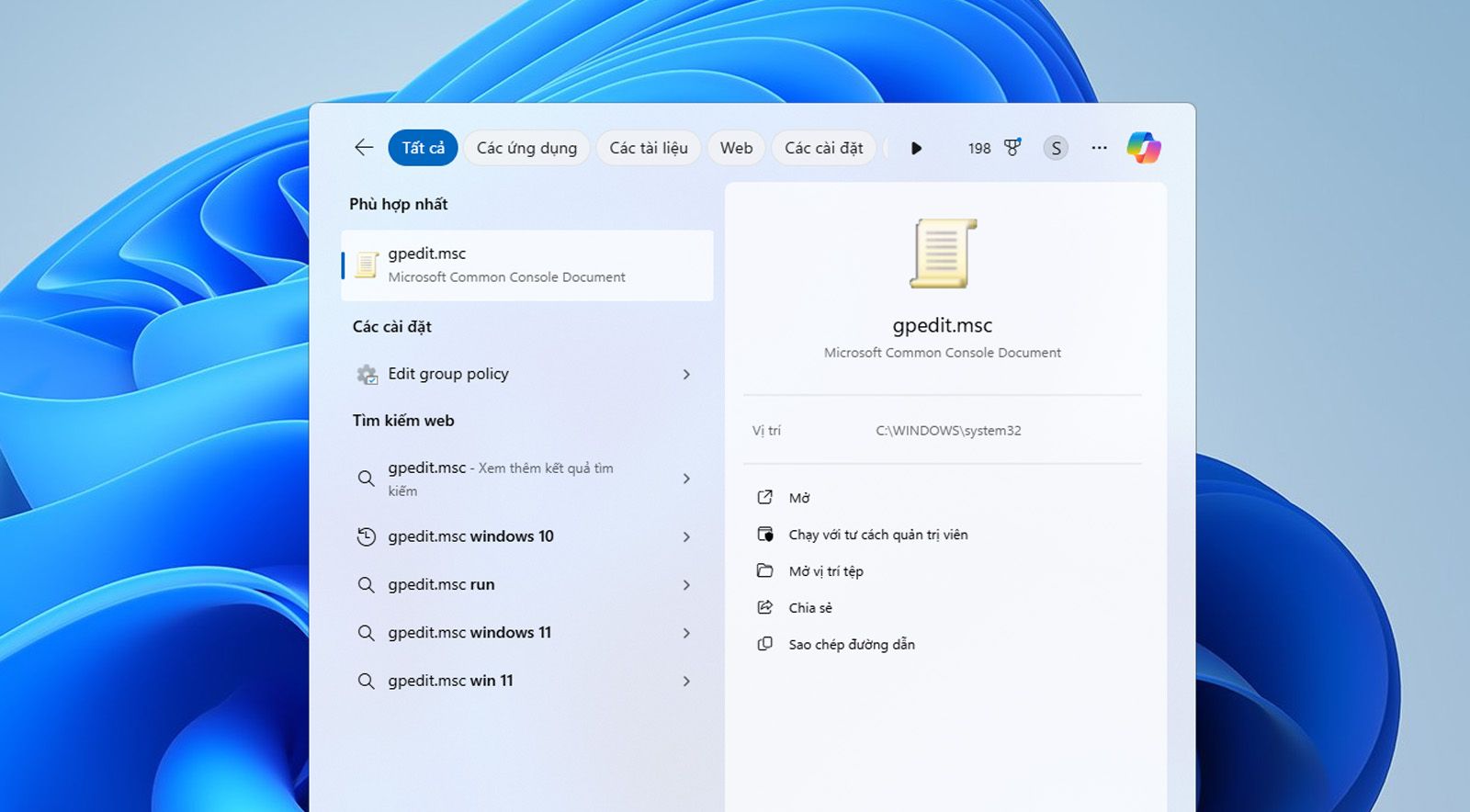The image size is (1470, 812).
Task: Click the 'Các cài đặt' section heading above Edit group policy
Action: pos(392,327)
